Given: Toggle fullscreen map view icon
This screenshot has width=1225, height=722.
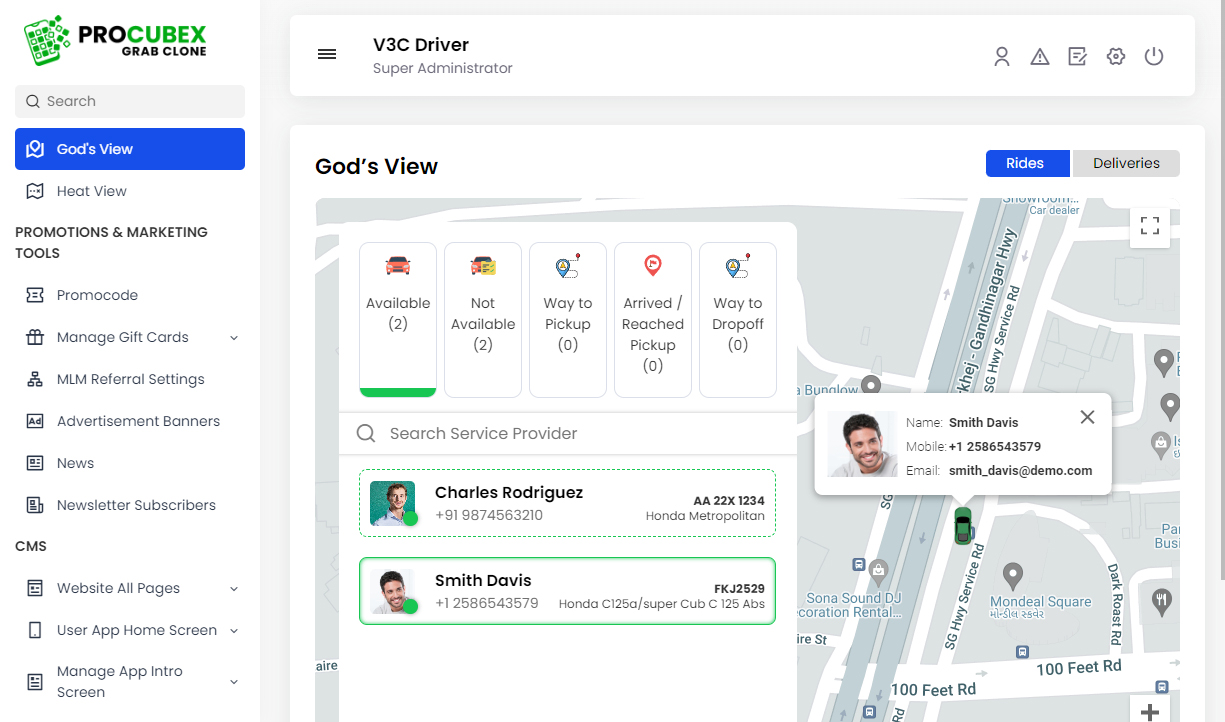Looking at the screenshot, I should tap(1150, 226).
